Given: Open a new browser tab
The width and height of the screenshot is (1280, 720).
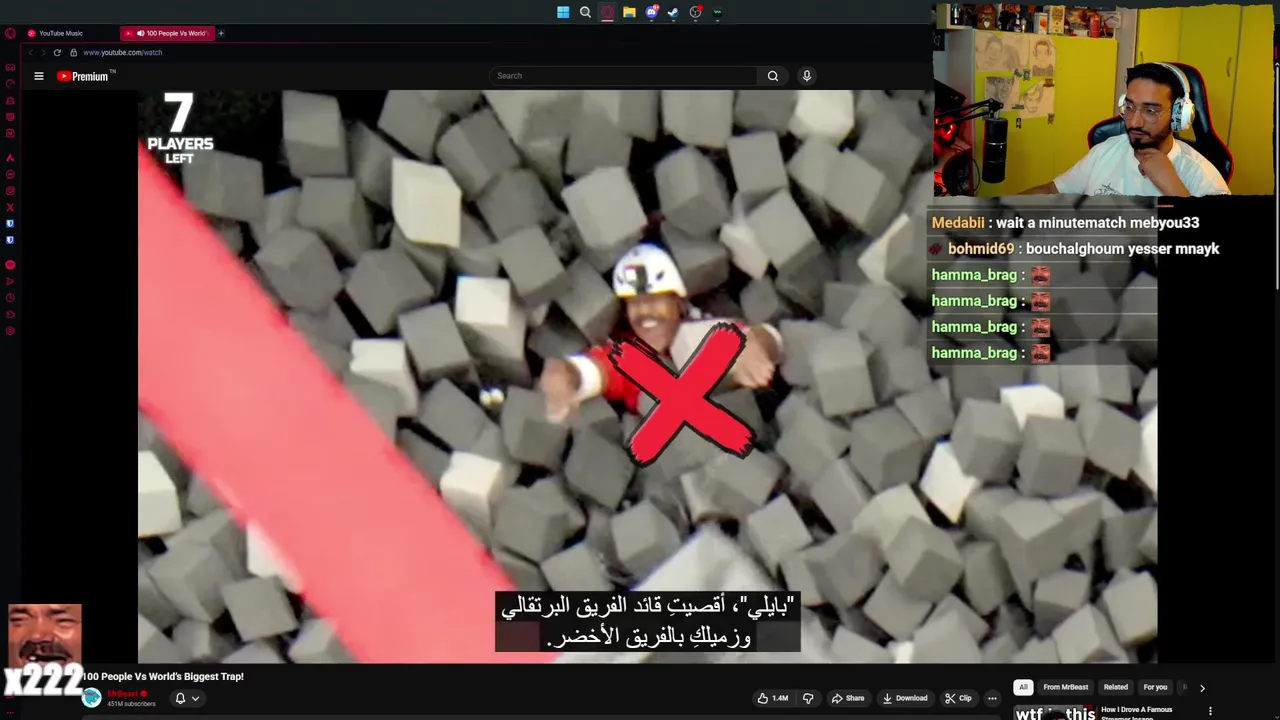Looking at the screenshot, I should click(x=221, y=33).
